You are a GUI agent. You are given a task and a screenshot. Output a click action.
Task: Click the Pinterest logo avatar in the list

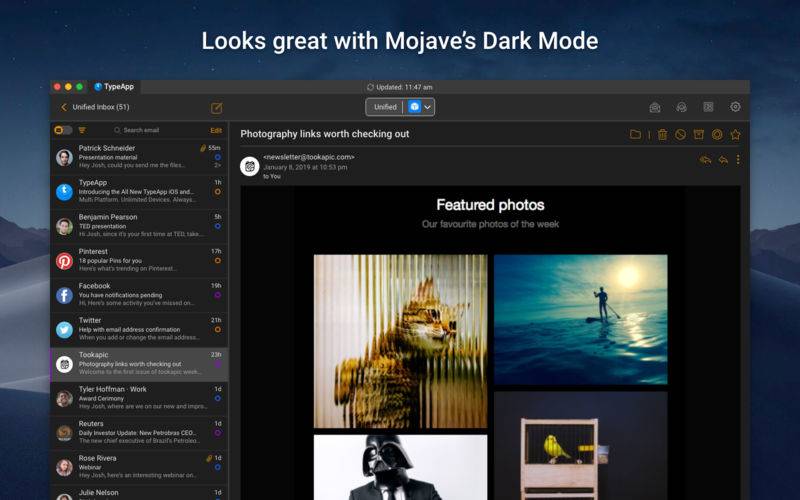tap(64, 261)
